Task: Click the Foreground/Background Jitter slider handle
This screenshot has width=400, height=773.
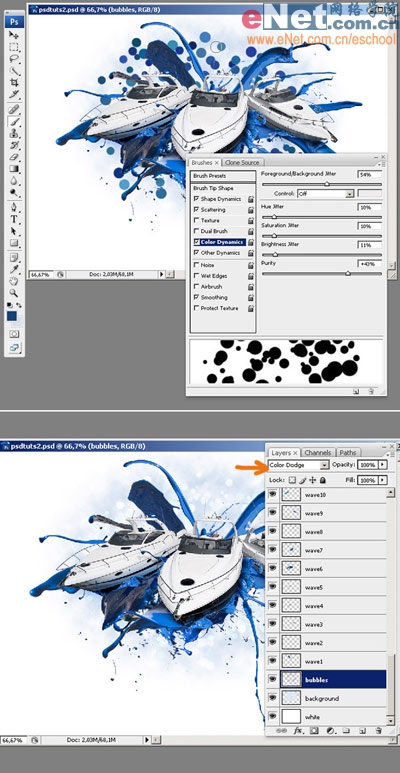Action: point(326,184)
